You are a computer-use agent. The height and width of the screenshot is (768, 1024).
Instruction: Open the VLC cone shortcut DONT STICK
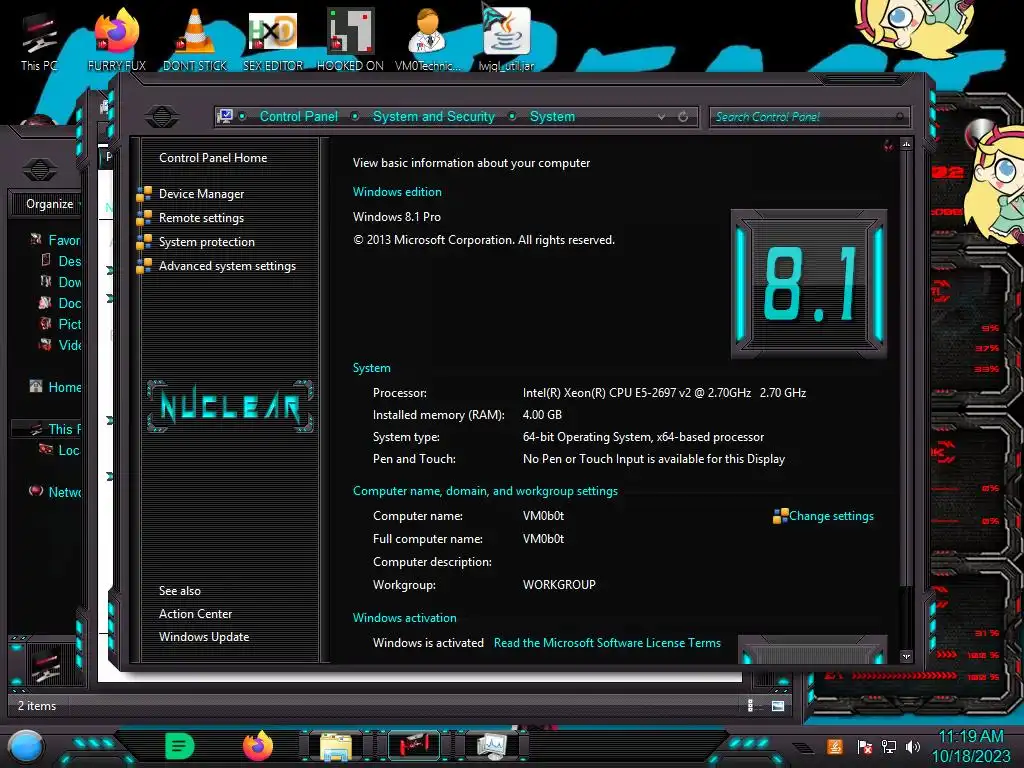click(195, 39)
